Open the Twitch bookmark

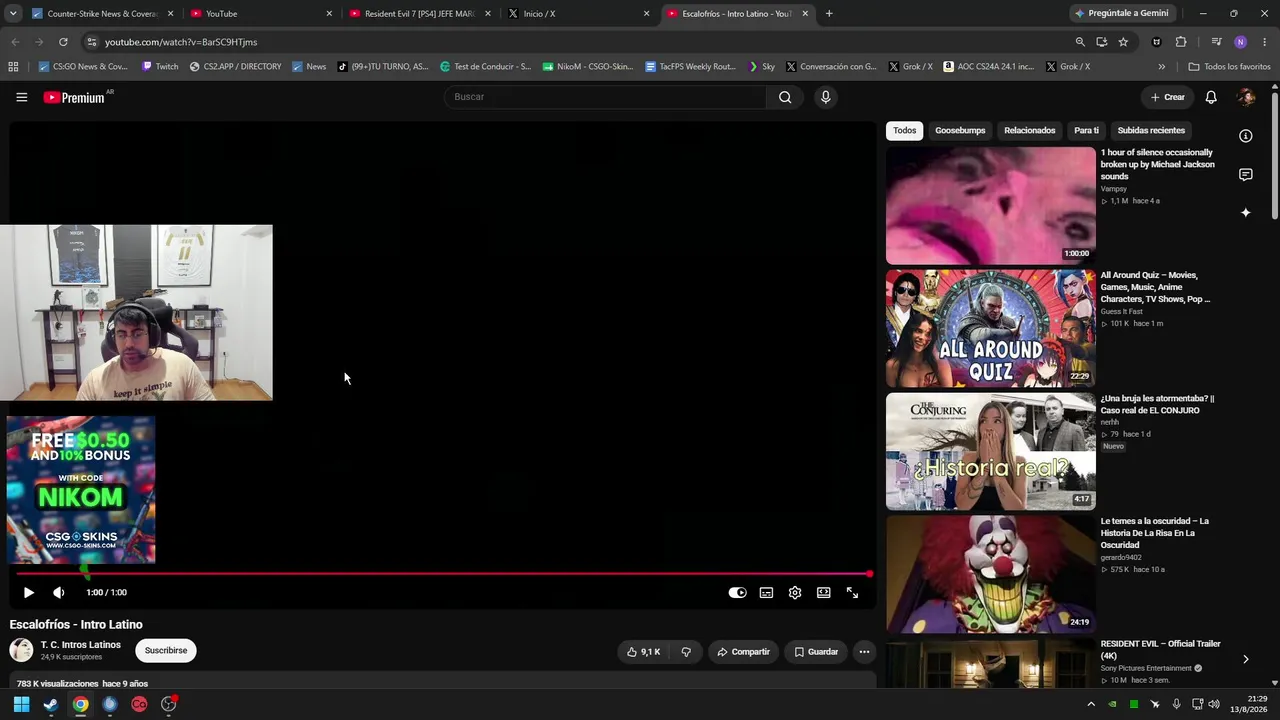(160, 67)
